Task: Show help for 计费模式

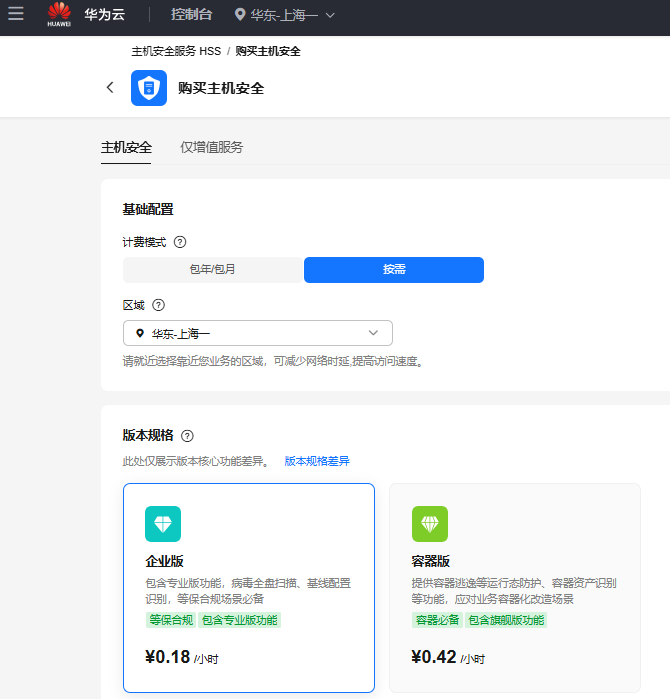Action: [180, 242]
